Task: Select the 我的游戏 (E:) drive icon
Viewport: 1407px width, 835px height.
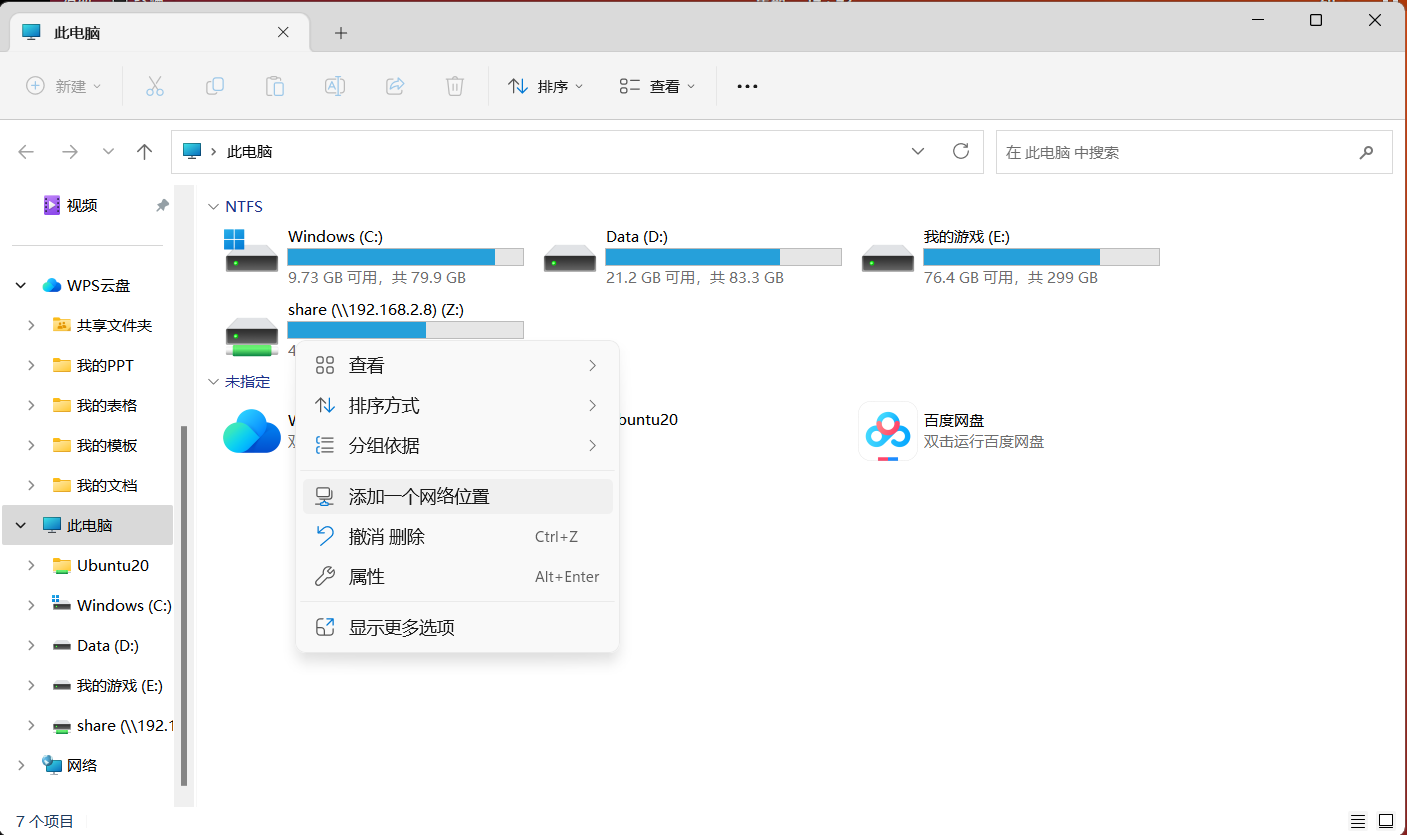Action: 887,258
